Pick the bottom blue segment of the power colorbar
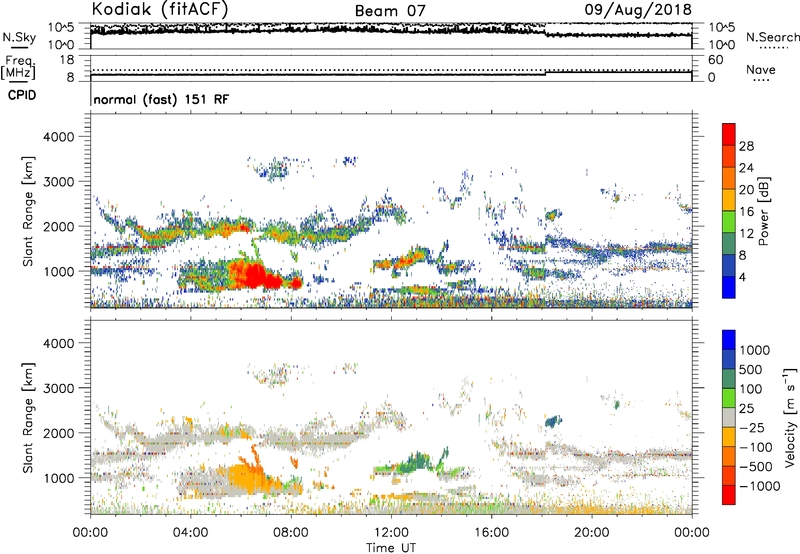The height and width of the screenshot is (554, 800). (x=729, y=287)
